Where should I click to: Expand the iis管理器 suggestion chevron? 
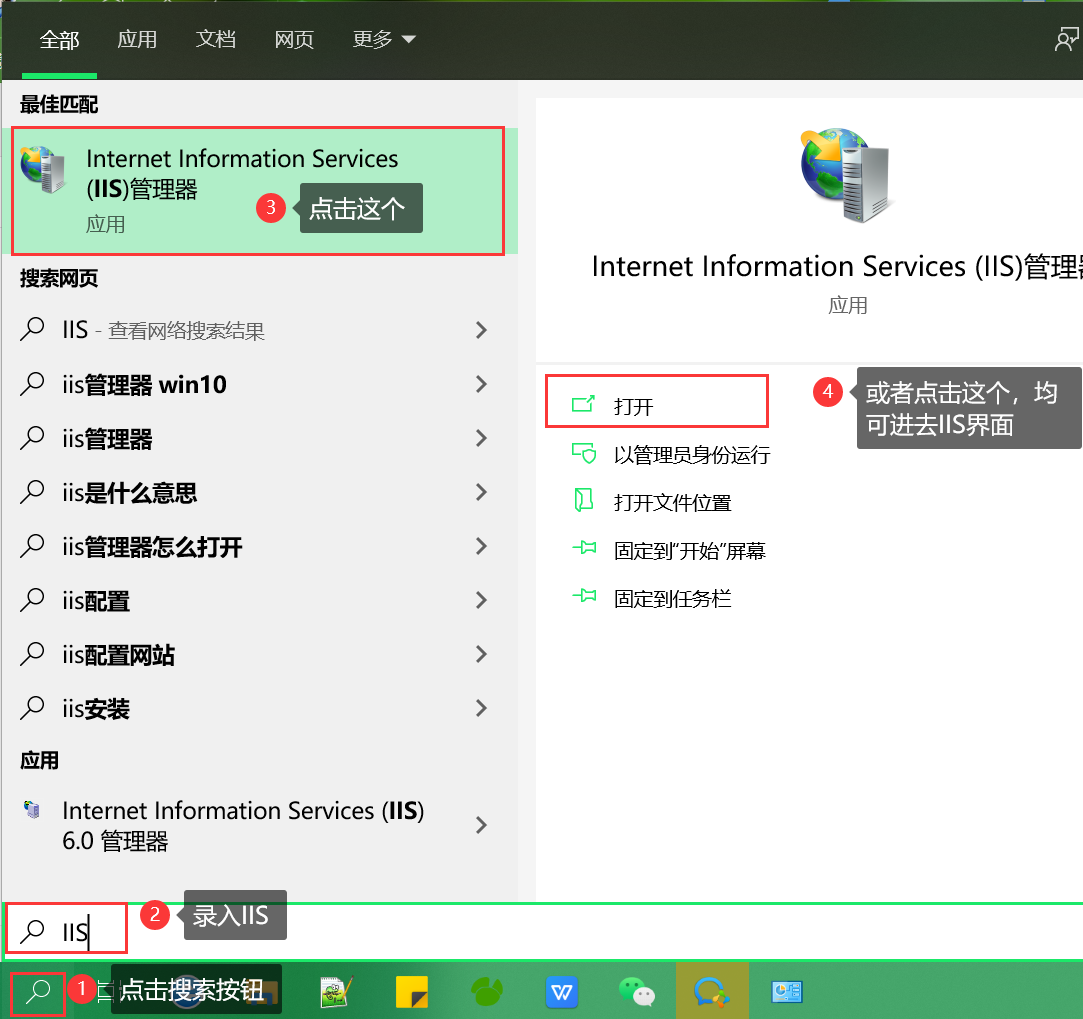point(481,438)
